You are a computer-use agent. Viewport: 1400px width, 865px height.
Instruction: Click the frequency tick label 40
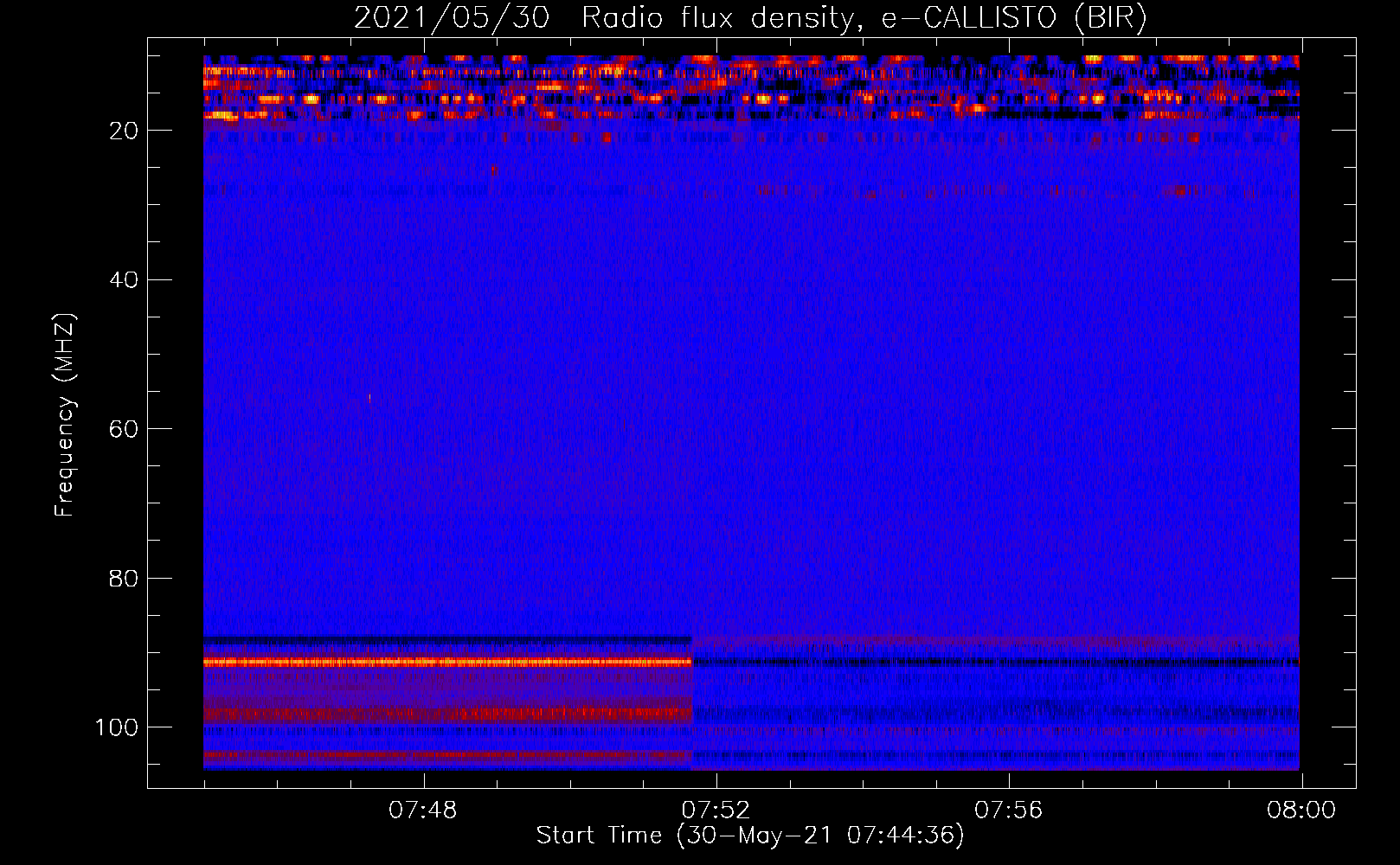coord(124,279)
